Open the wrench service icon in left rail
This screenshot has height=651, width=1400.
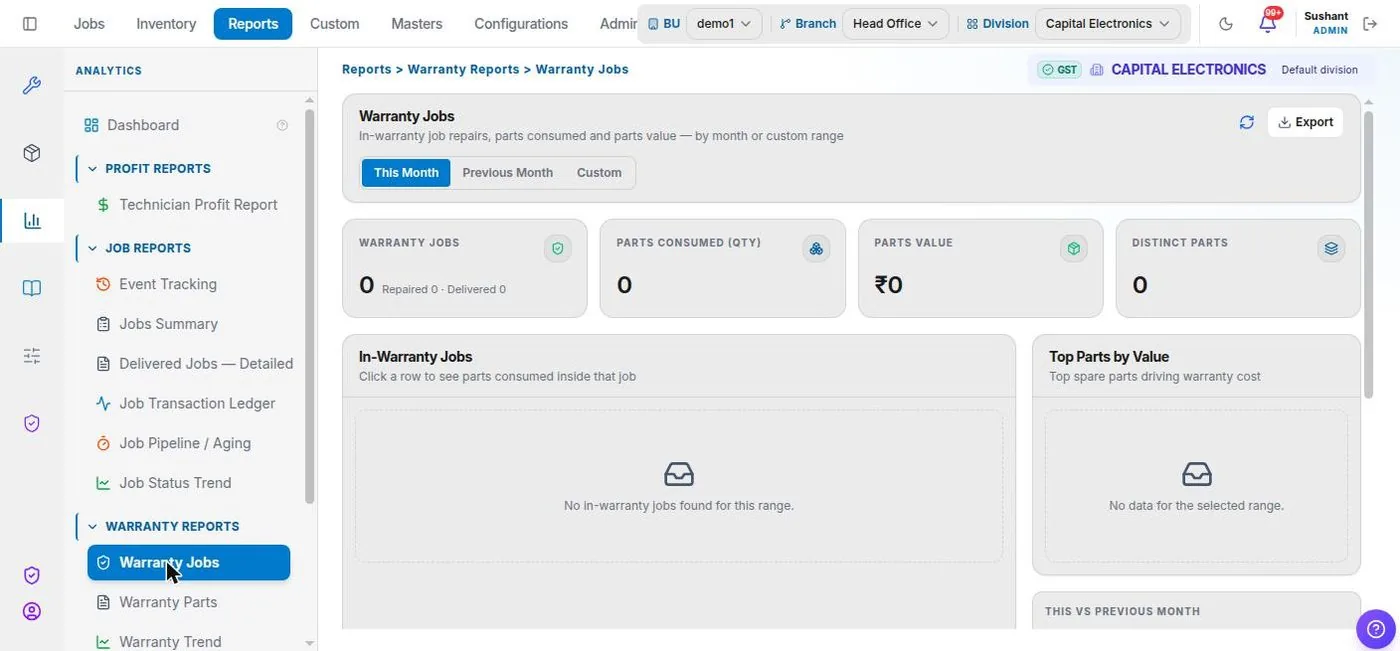(x=32, y=85)
